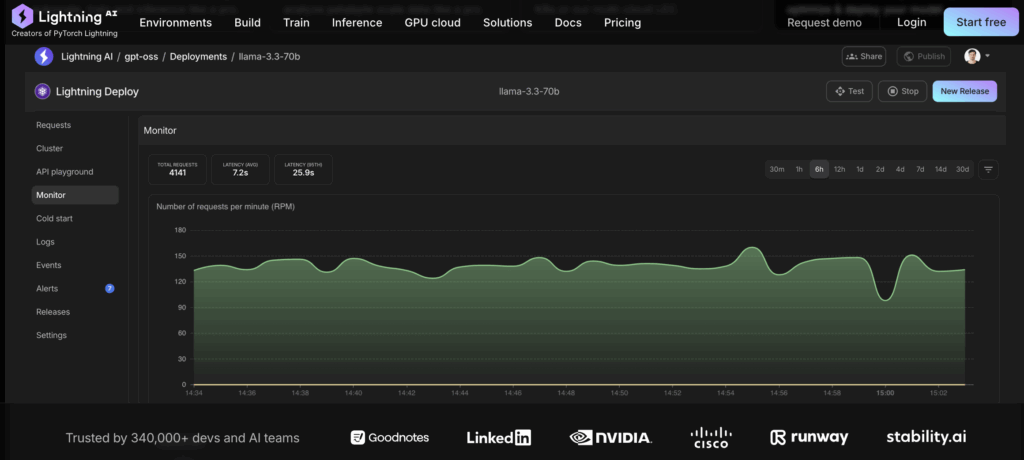Switch the time range to 12h

(x=839, y=169)
